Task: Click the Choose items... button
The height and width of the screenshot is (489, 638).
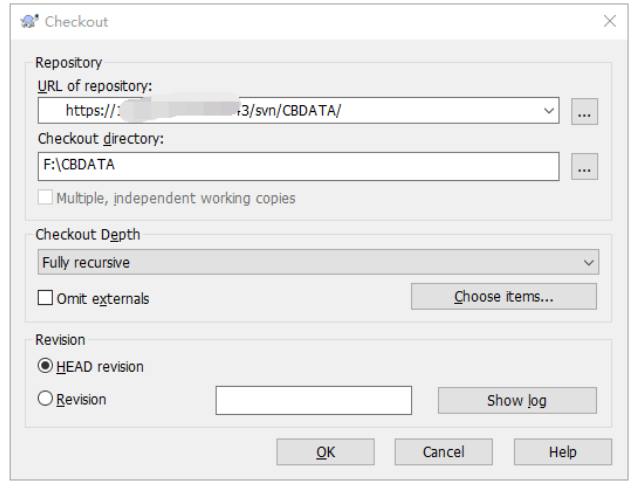Action: (504, 297)
